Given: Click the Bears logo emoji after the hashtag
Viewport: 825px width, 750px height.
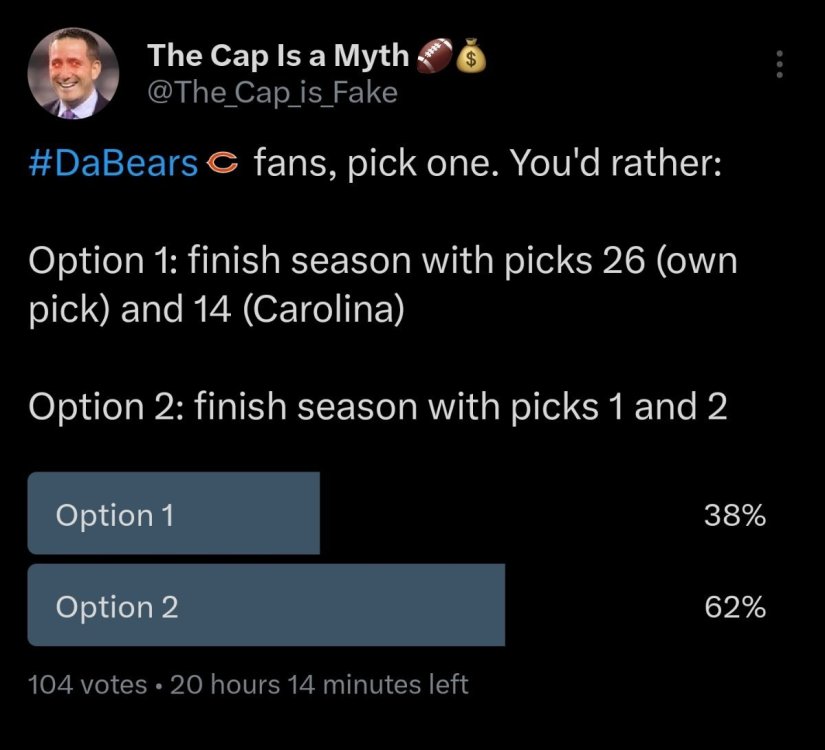Looking at the screenshot, I should point(225,163).
